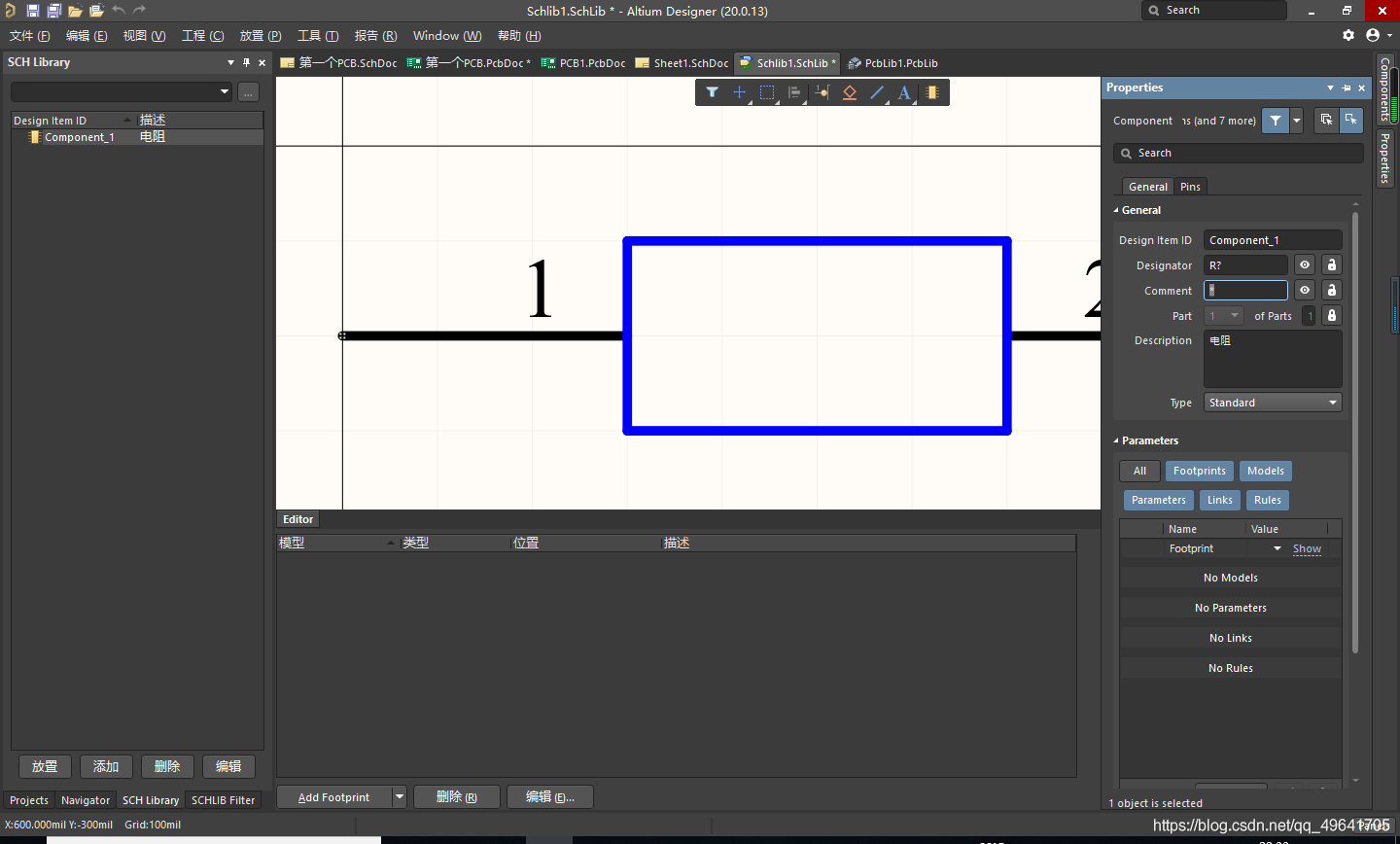
Task: Switch to the Sheet1.SchDoc tab
Action: [x=682, y=63]
